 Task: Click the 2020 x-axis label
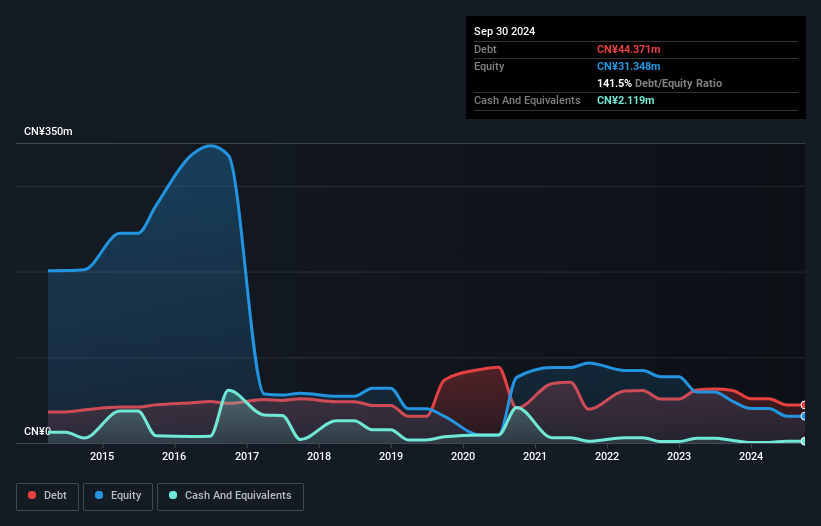(463, 456)
